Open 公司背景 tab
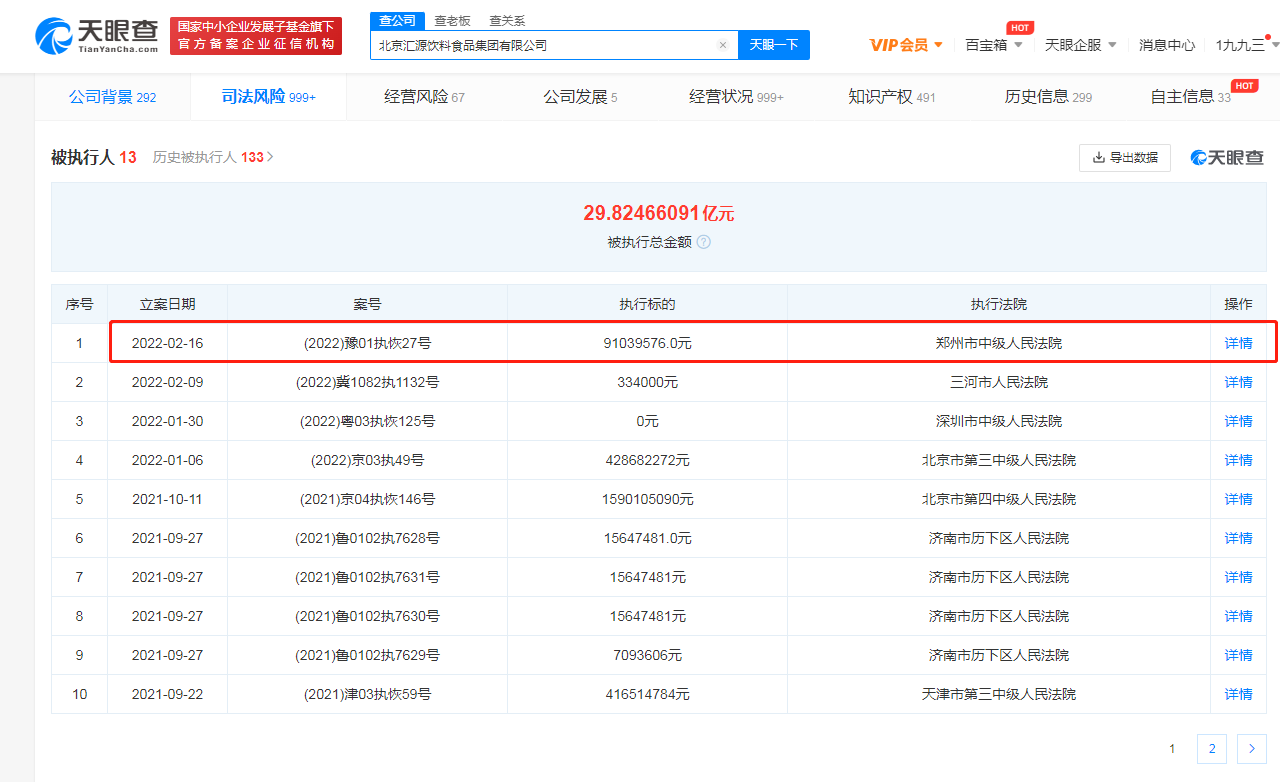The width and height of the screenshot is (1280, 782). [112, 97]
